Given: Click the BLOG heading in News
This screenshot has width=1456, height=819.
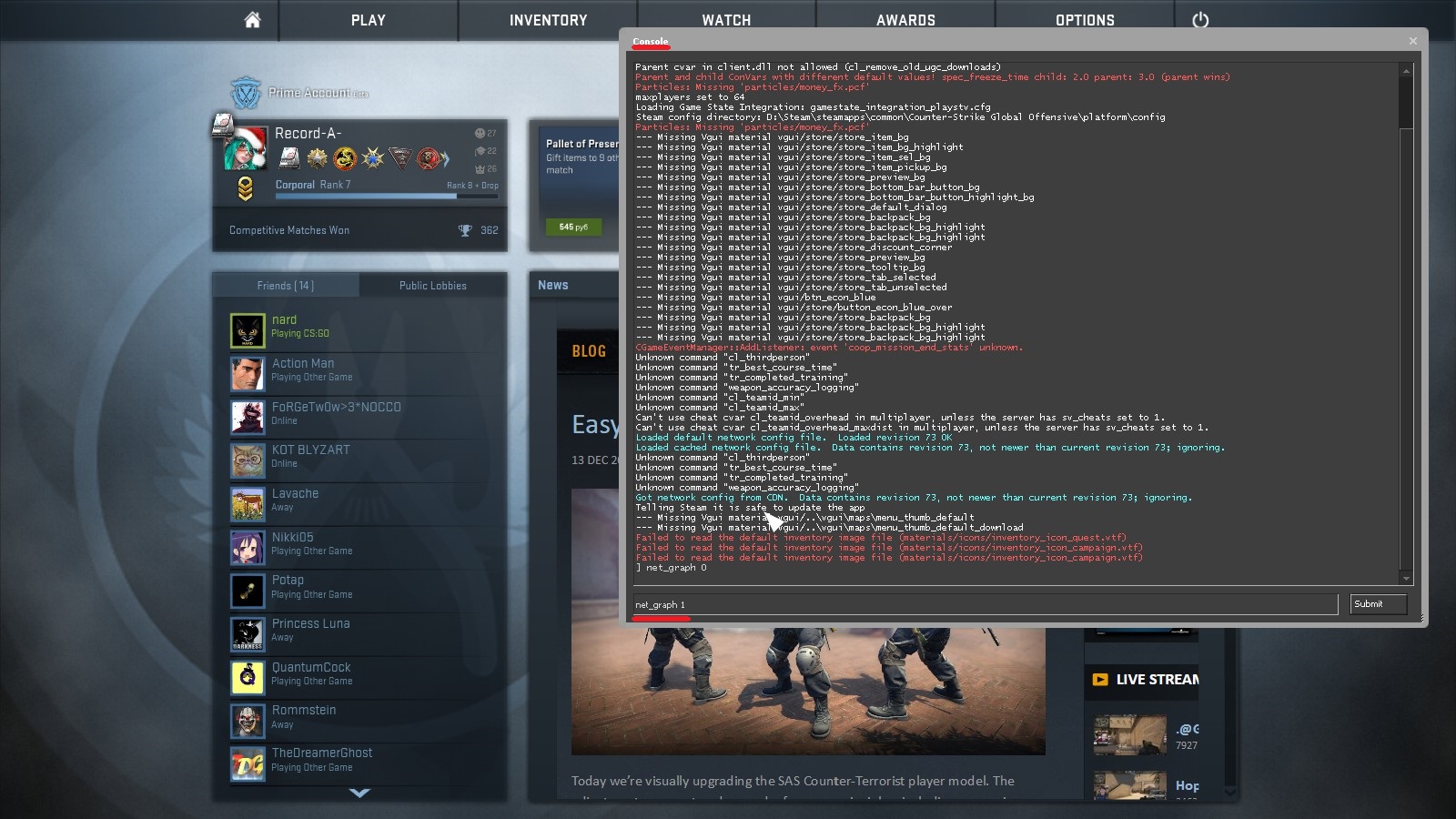Looking at the screenshot, I should click(589, 351).
